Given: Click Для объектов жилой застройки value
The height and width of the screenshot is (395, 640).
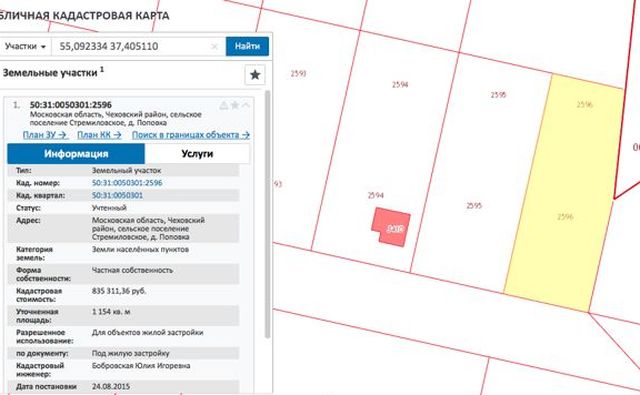Looking at the screenshot, I should 147,333.
